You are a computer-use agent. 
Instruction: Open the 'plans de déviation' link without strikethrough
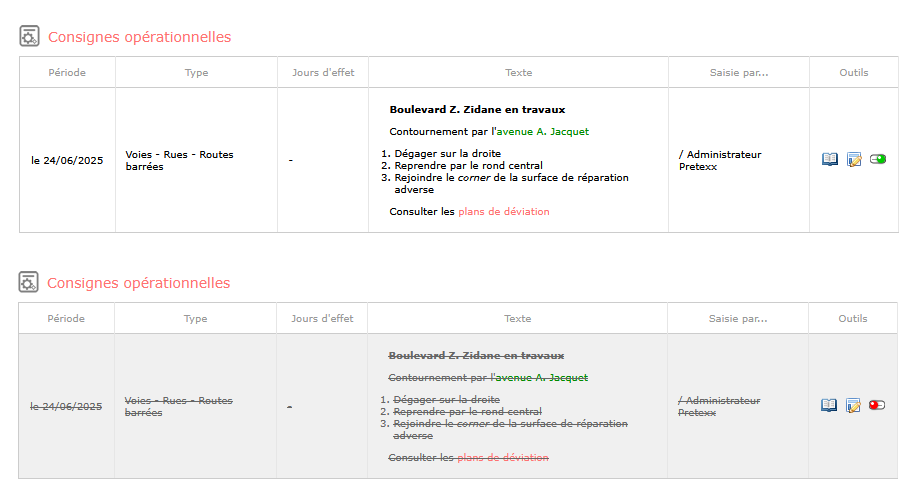click(x=504, y=211)
